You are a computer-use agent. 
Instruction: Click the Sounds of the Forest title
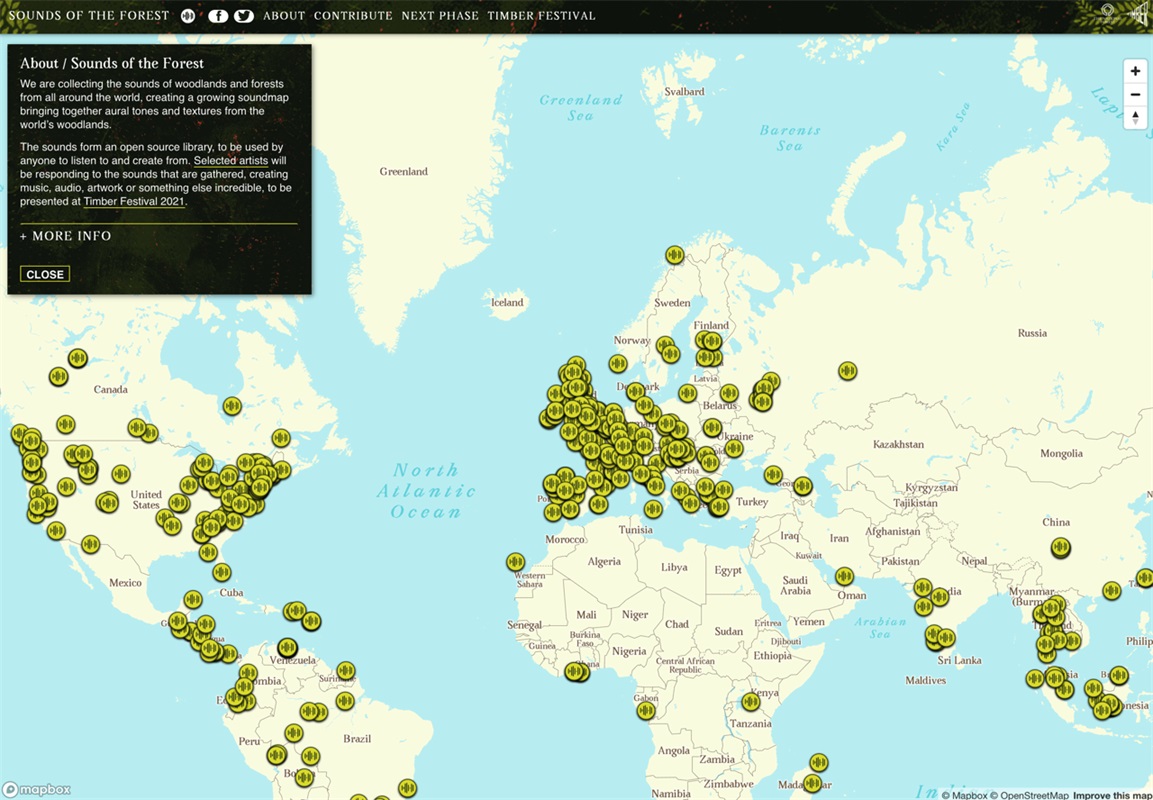point(89,16)
